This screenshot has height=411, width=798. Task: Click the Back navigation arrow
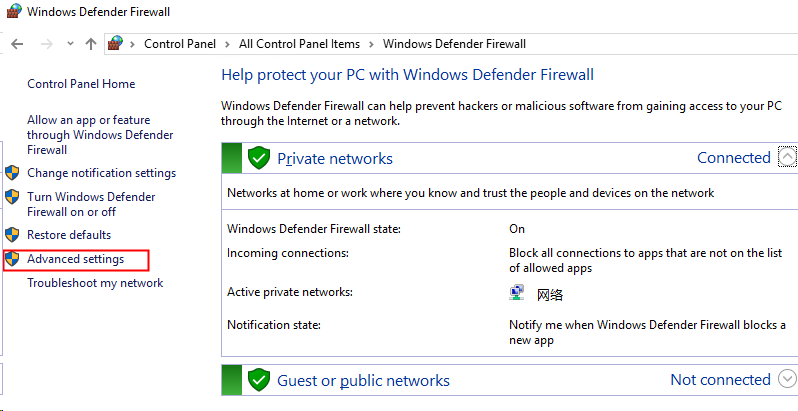click(17, 44)
